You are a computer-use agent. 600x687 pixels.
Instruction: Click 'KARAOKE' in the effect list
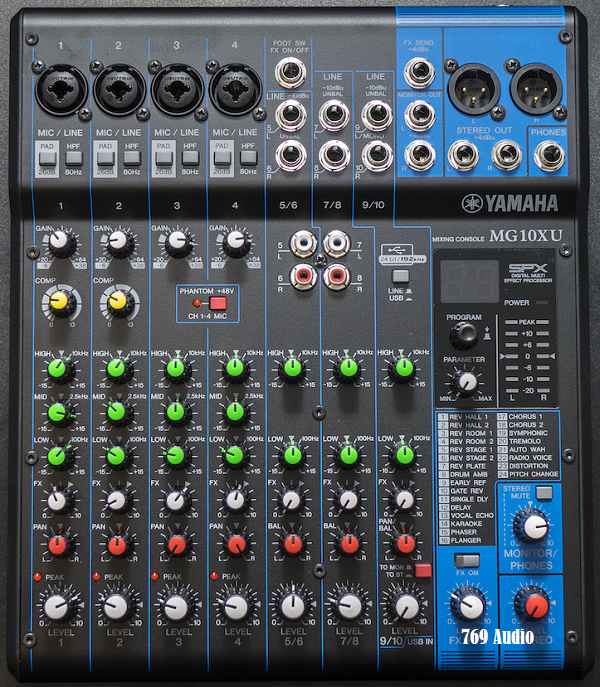click(x=466, y=524)
